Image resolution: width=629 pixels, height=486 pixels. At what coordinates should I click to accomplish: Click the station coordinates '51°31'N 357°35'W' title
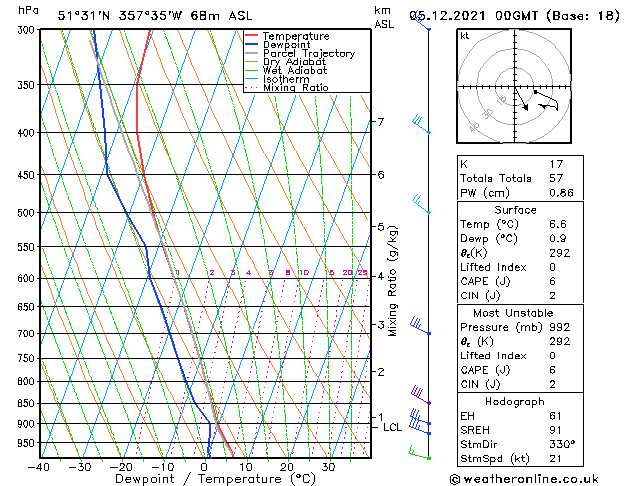[x=120, y=16]
